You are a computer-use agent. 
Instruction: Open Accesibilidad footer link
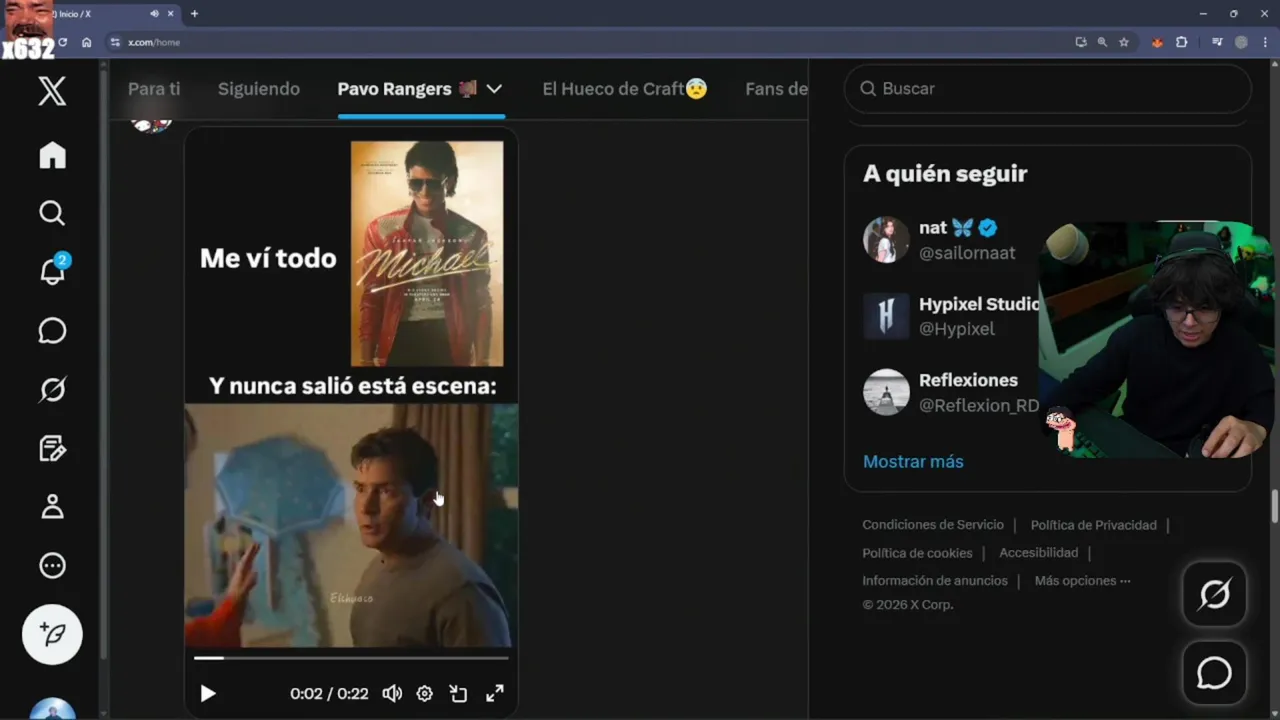pos(1038,553)
